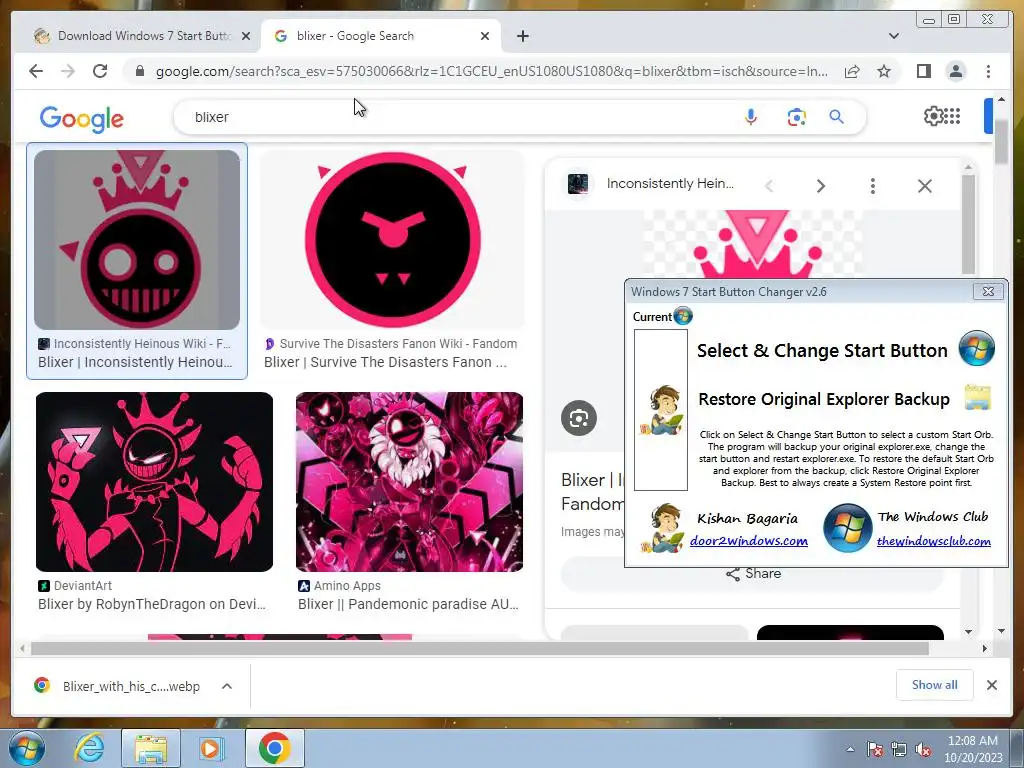
Task: Focus the search box containing blixer
Action: click(457, 117)
